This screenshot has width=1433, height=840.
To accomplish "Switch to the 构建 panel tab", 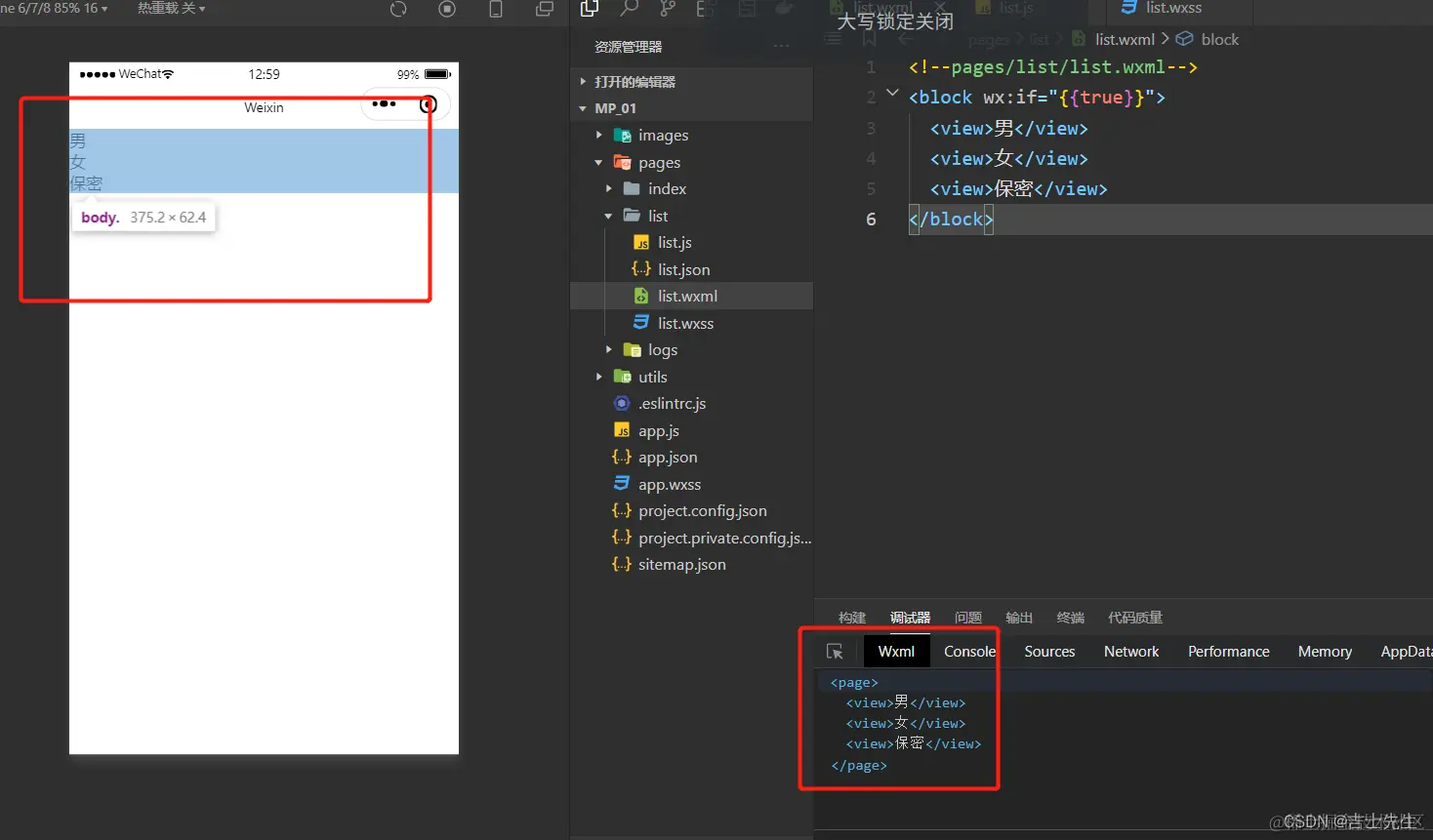I will pos(852,618).
